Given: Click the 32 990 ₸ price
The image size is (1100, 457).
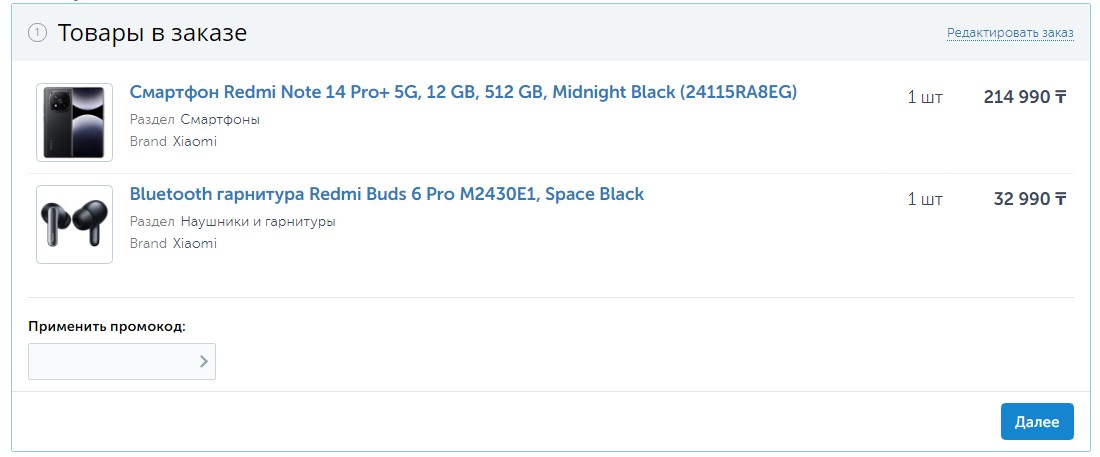Looking at the screenshot, I should click(x=1030, y=199).
